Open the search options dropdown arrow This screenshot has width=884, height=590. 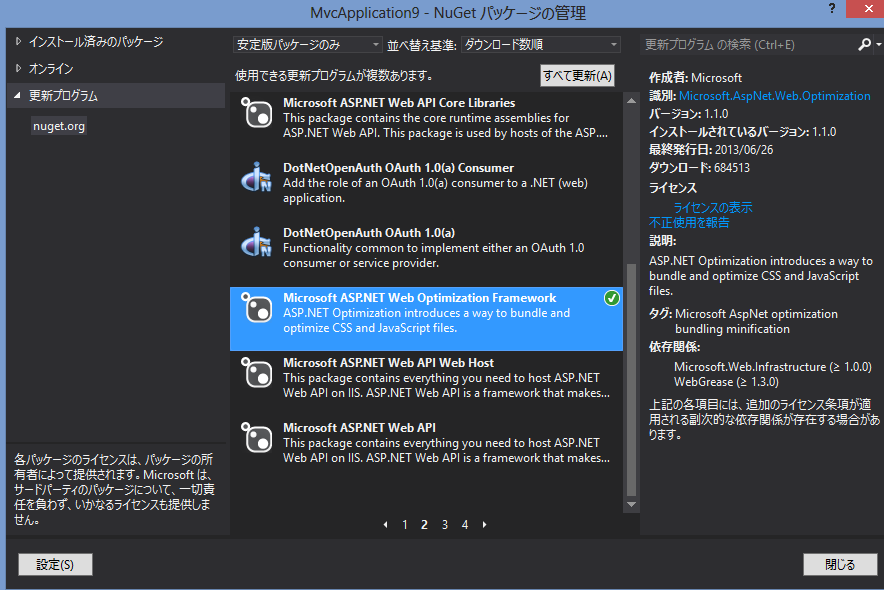point(878,44)
